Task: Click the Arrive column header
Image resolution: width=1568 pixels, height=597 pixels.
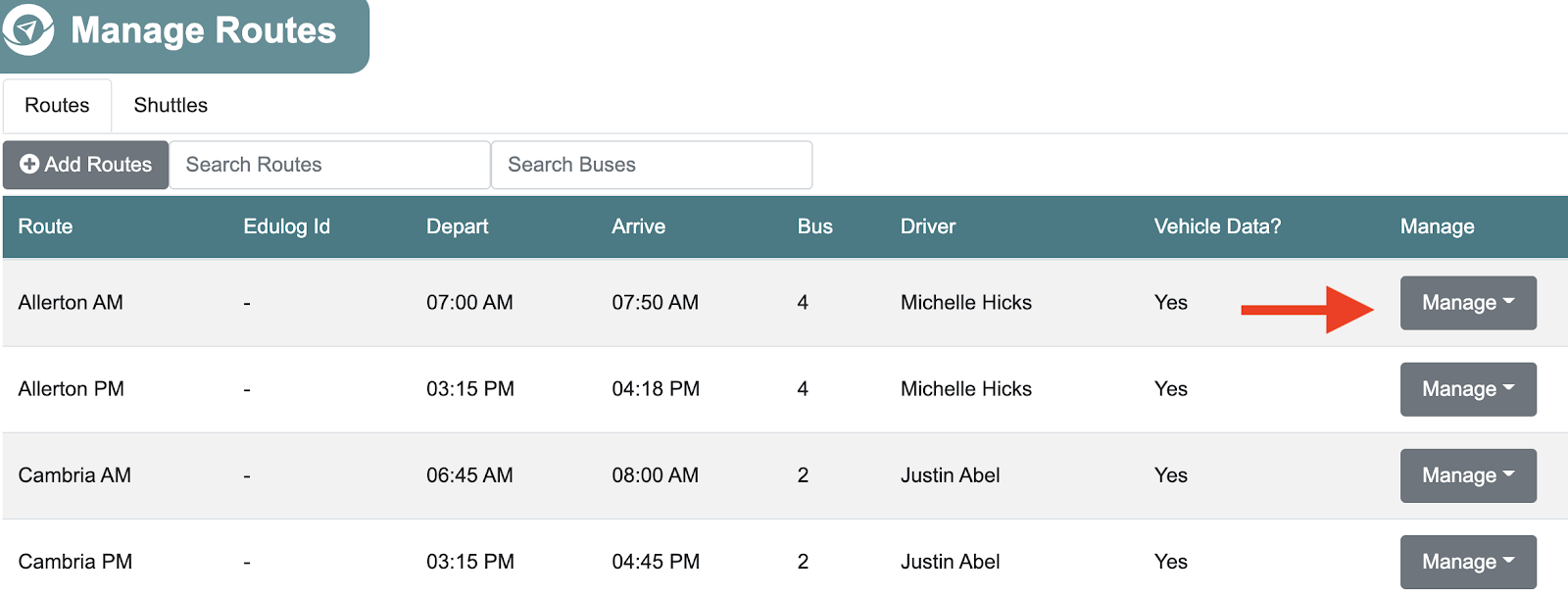Action: (x=638, y=226)
